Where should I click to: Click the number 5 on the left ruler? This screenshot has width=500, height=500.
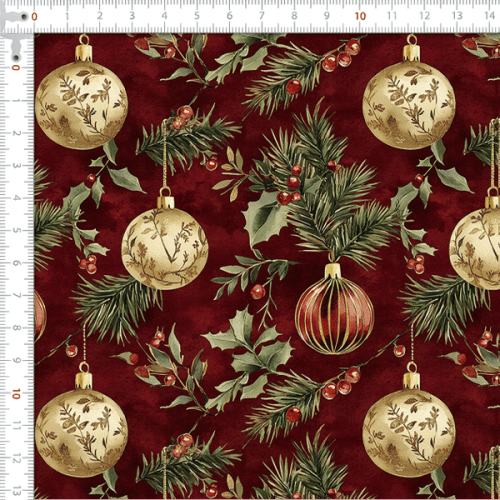(16, 230)
